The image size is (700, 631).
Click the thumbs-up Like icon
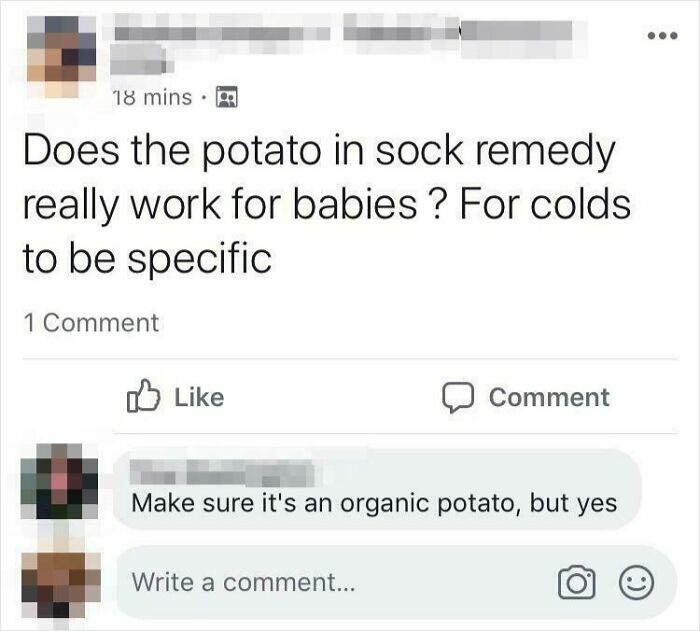pos(143,396)
